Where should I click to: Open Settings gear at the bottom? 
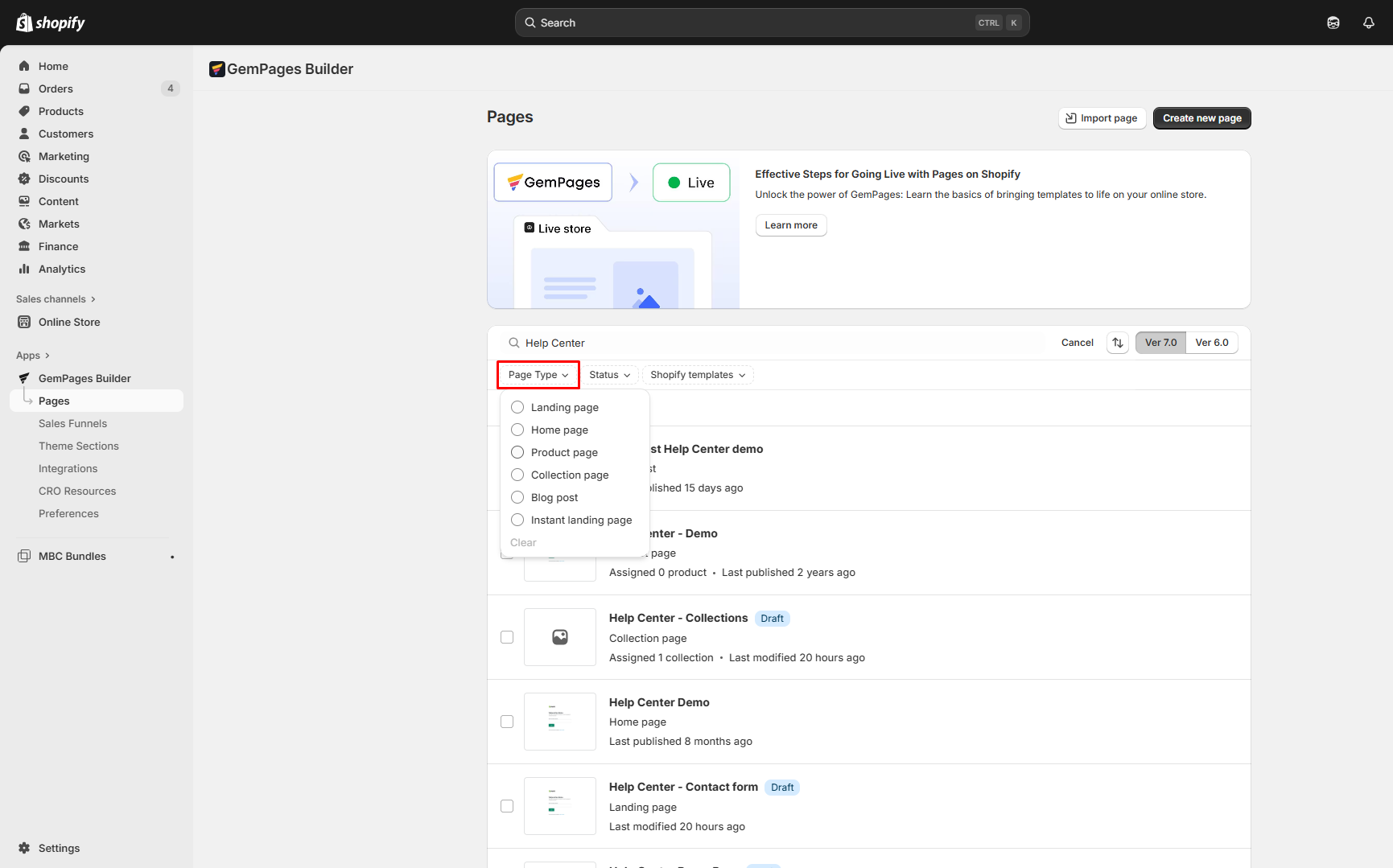click(x=59, y=848)
